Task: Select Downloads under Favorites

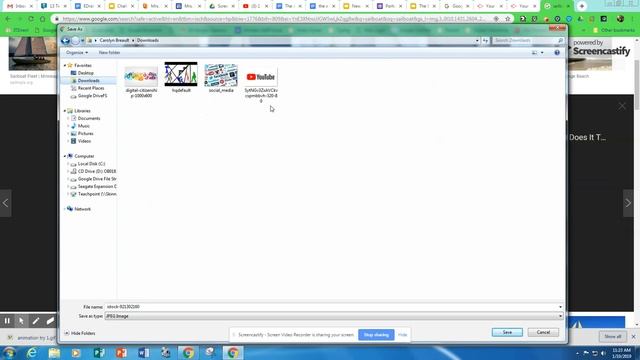Action: (89, 81)
